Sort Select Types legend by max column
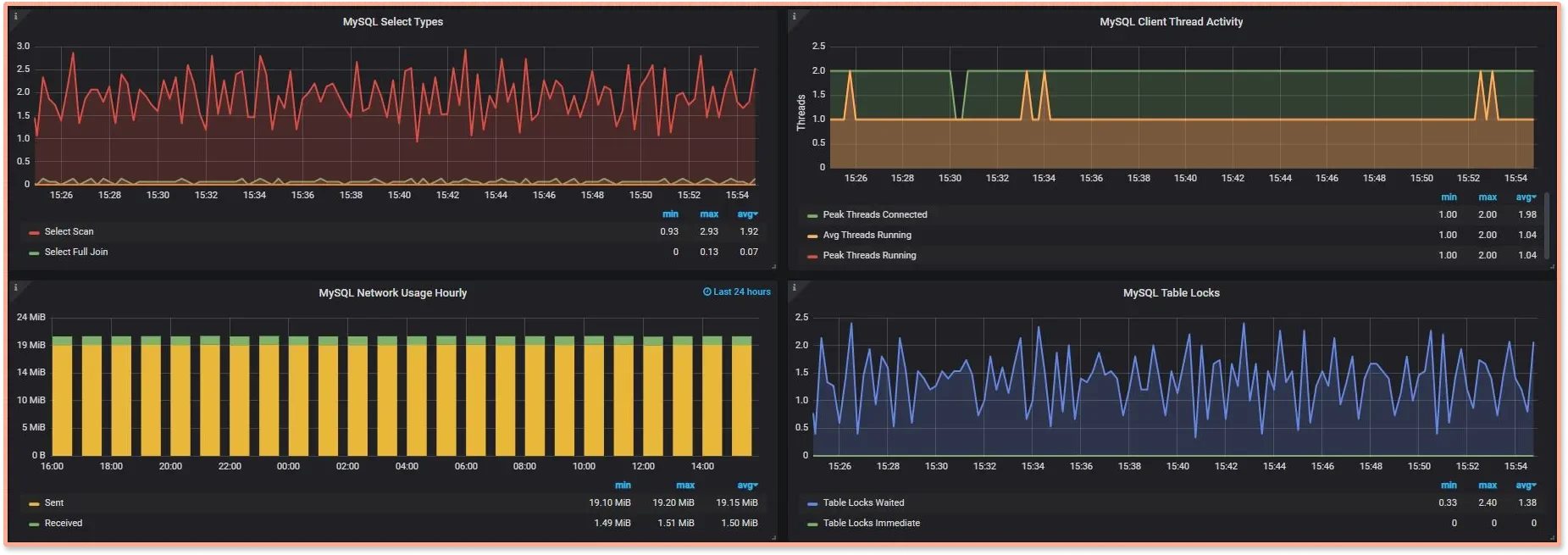1568x555 pixels. [709, 214]
